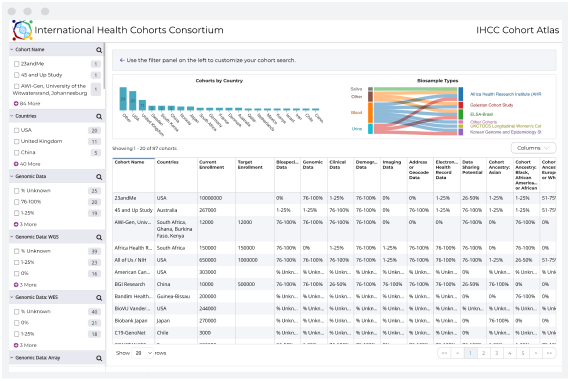Open the Columns dropdown

point(533,148)
